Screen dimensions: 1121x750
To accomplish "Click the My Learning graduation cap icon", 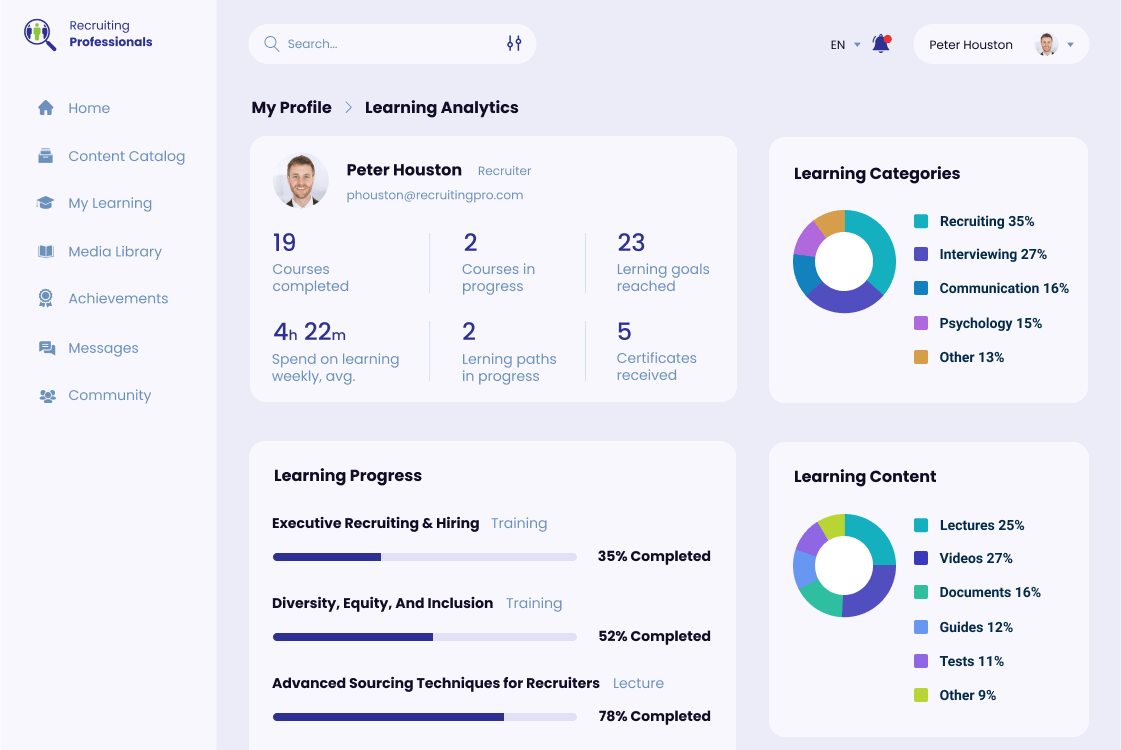I will pyautogui.click(x=45, y=203).
